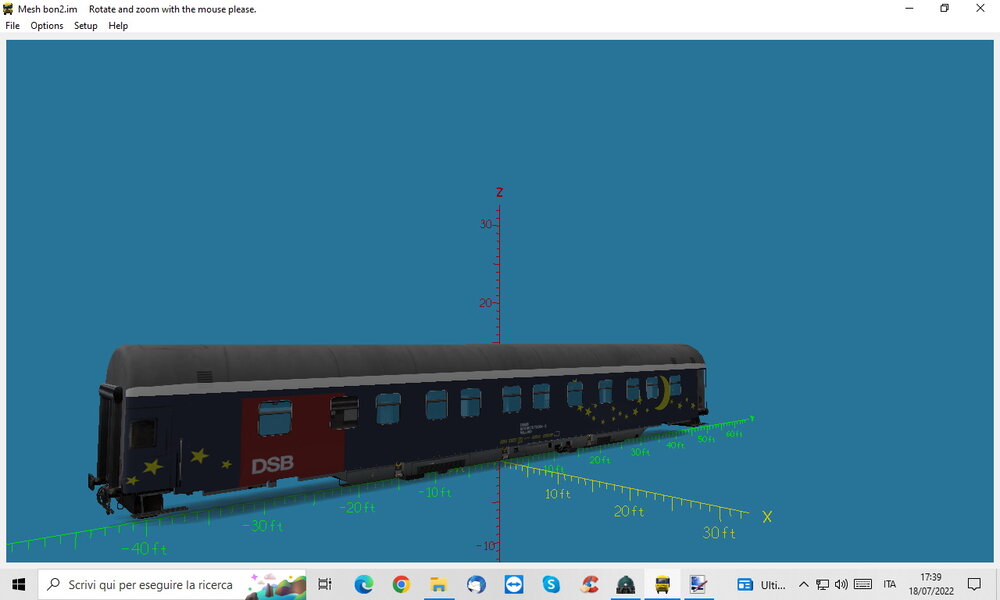This screenshot has width=1000, height=600.
Task: Click the ITA language indicator
Action: (890, 584)
